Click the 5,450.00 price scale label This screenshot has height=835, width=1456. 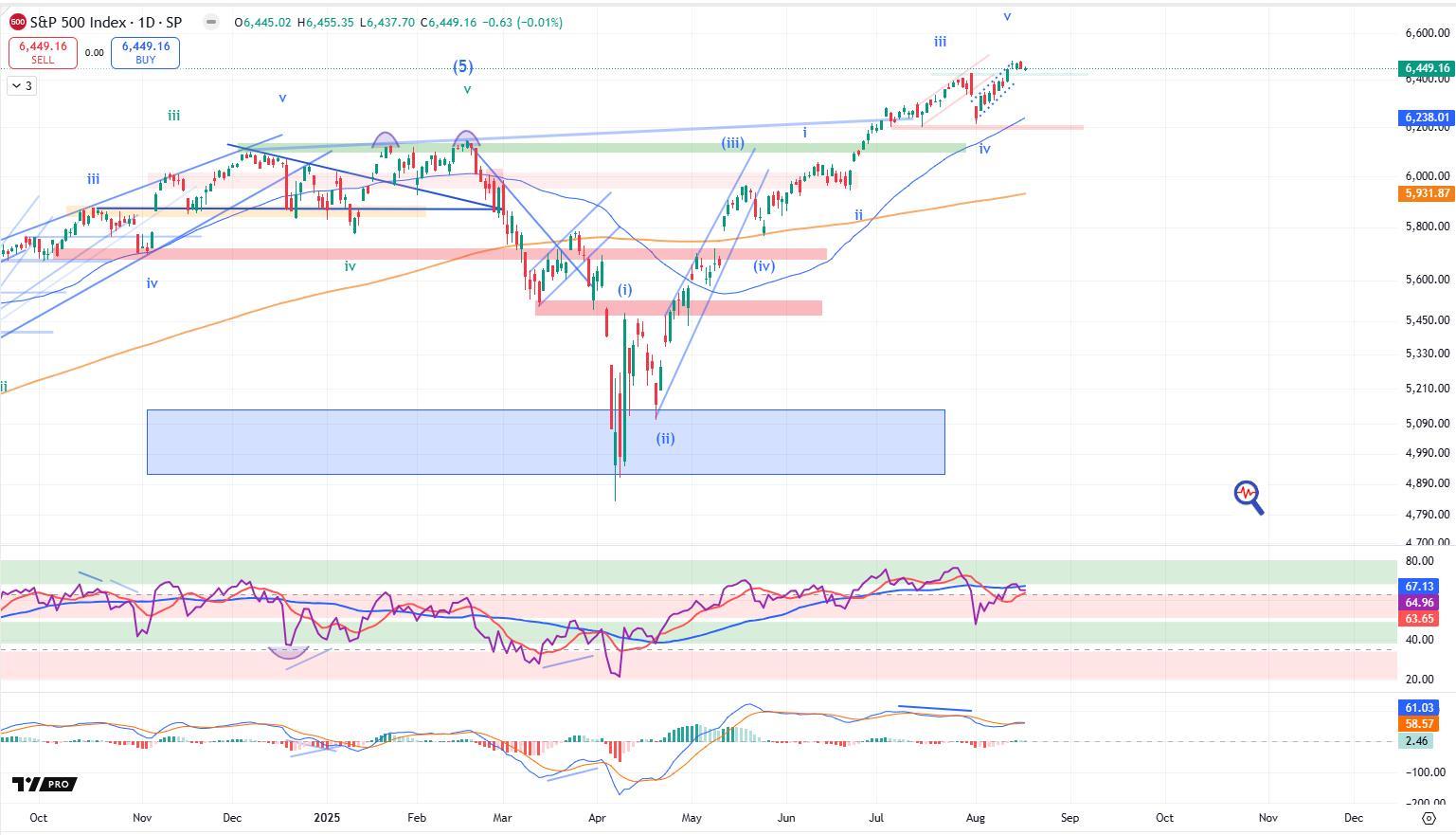(1428, 320)
